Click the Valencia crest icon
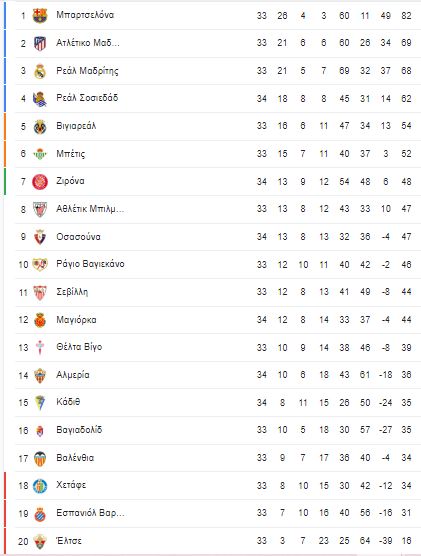 click(x=40, y=458)
